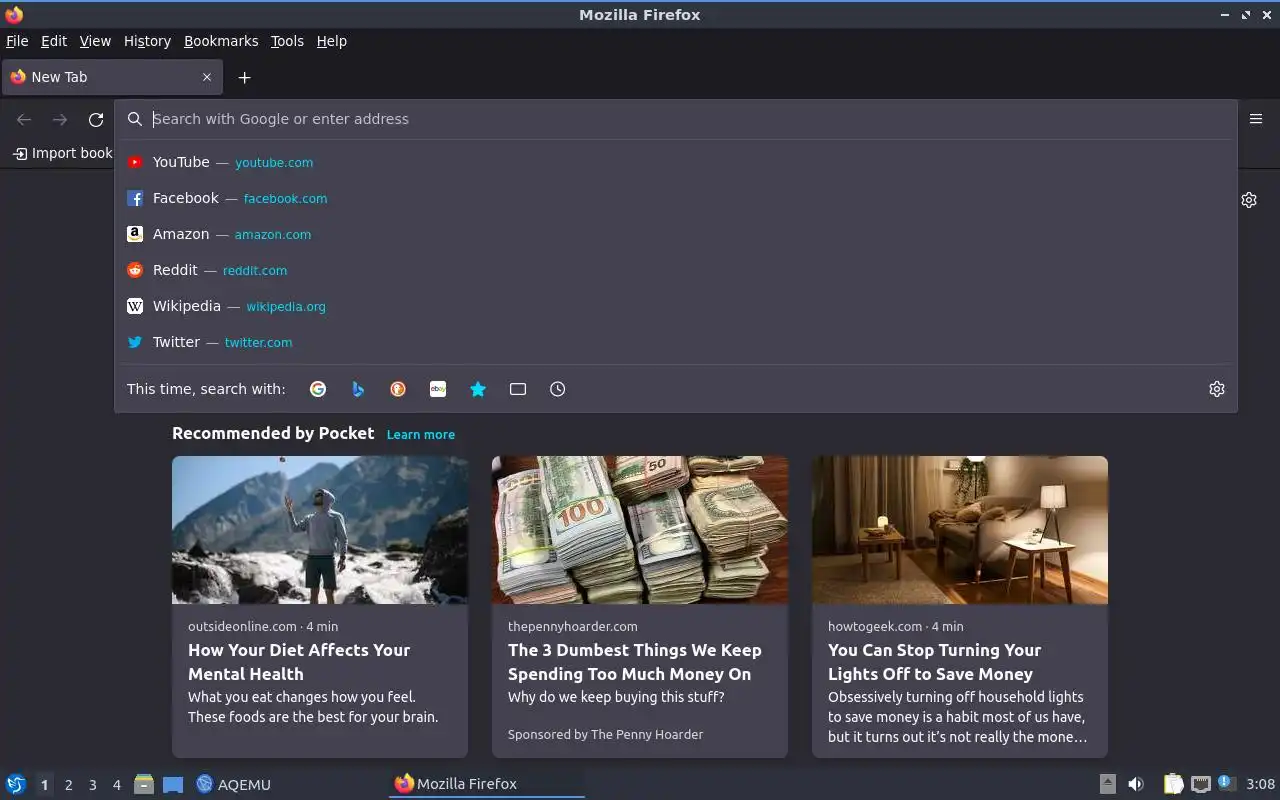Open the volume speaker tray icon

coord(1136,784)
